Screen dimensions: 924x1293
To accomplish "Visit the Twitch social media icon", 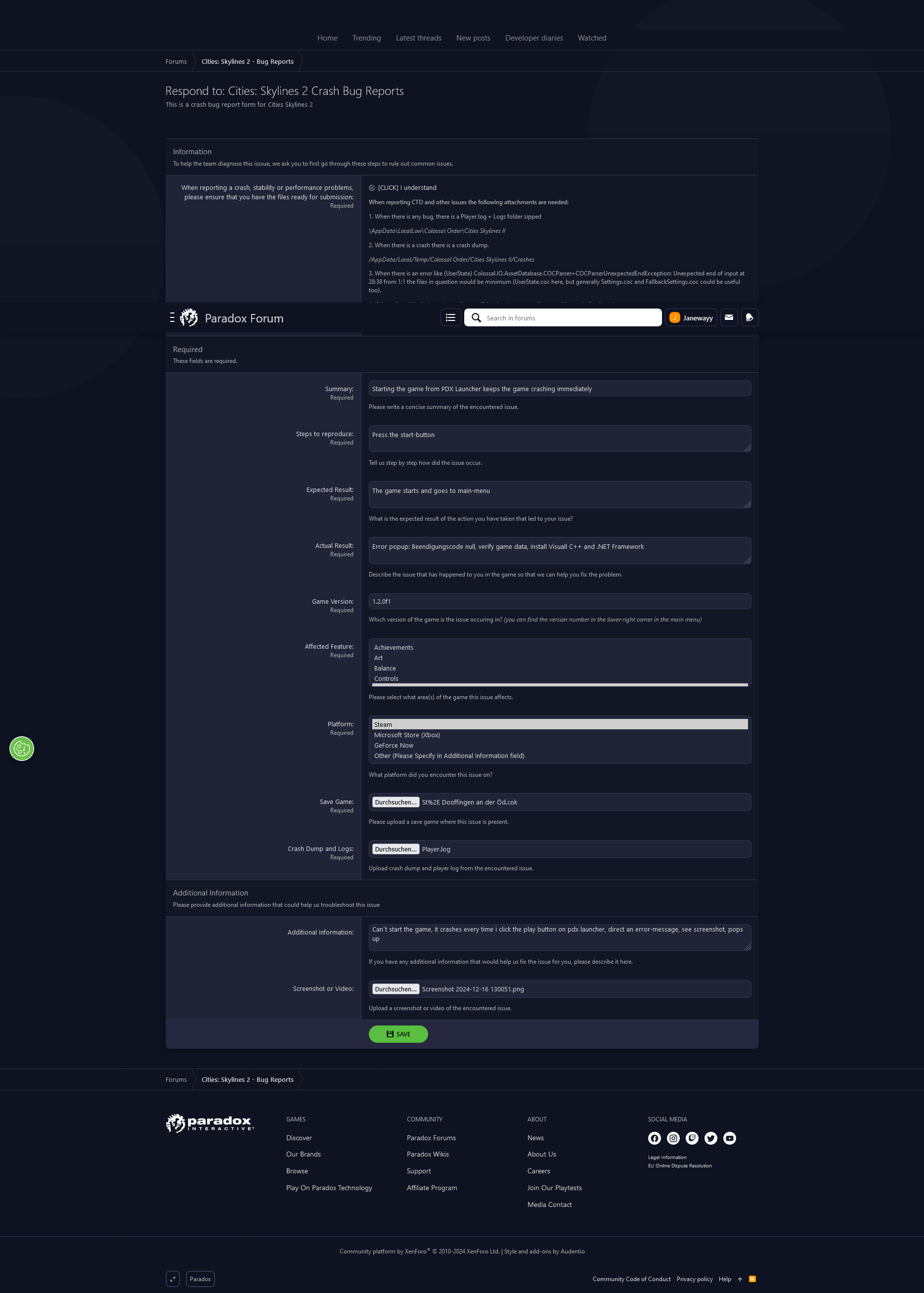I will (x=692, y=1138).
